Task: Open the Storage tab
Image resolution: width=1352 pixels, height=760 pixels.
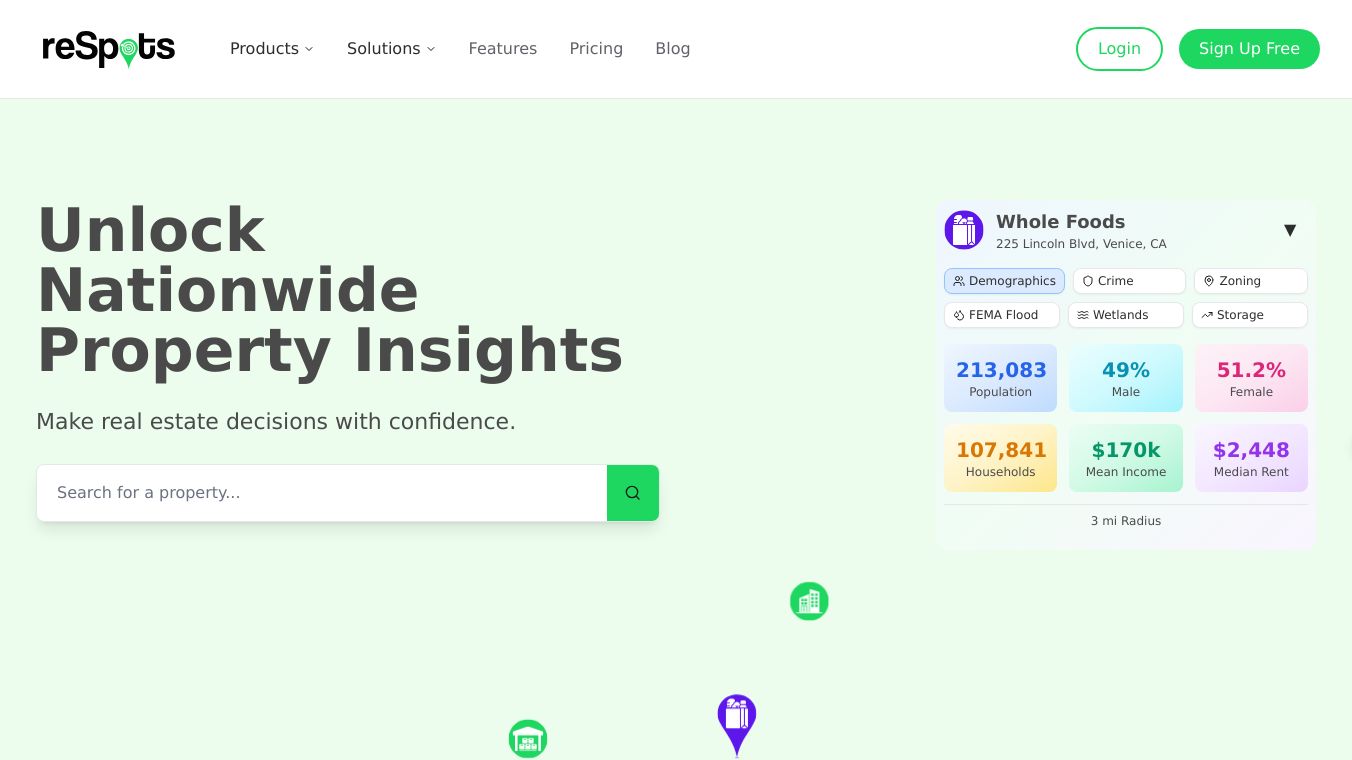Action: pyautogui.click(x=1250, y=315)
